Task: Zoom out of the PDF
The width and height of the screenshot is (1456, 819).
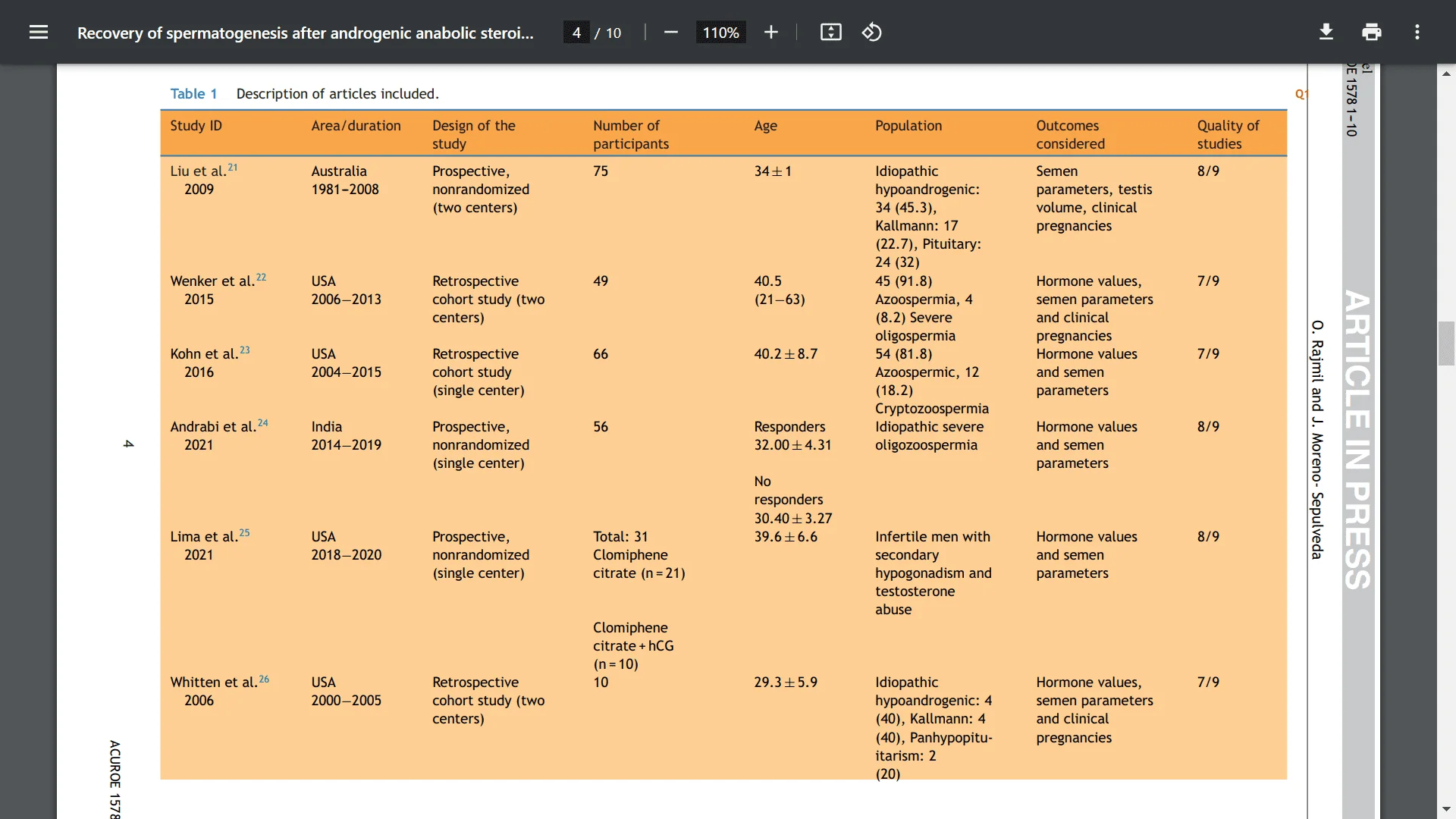Action: tap(670, 32)
